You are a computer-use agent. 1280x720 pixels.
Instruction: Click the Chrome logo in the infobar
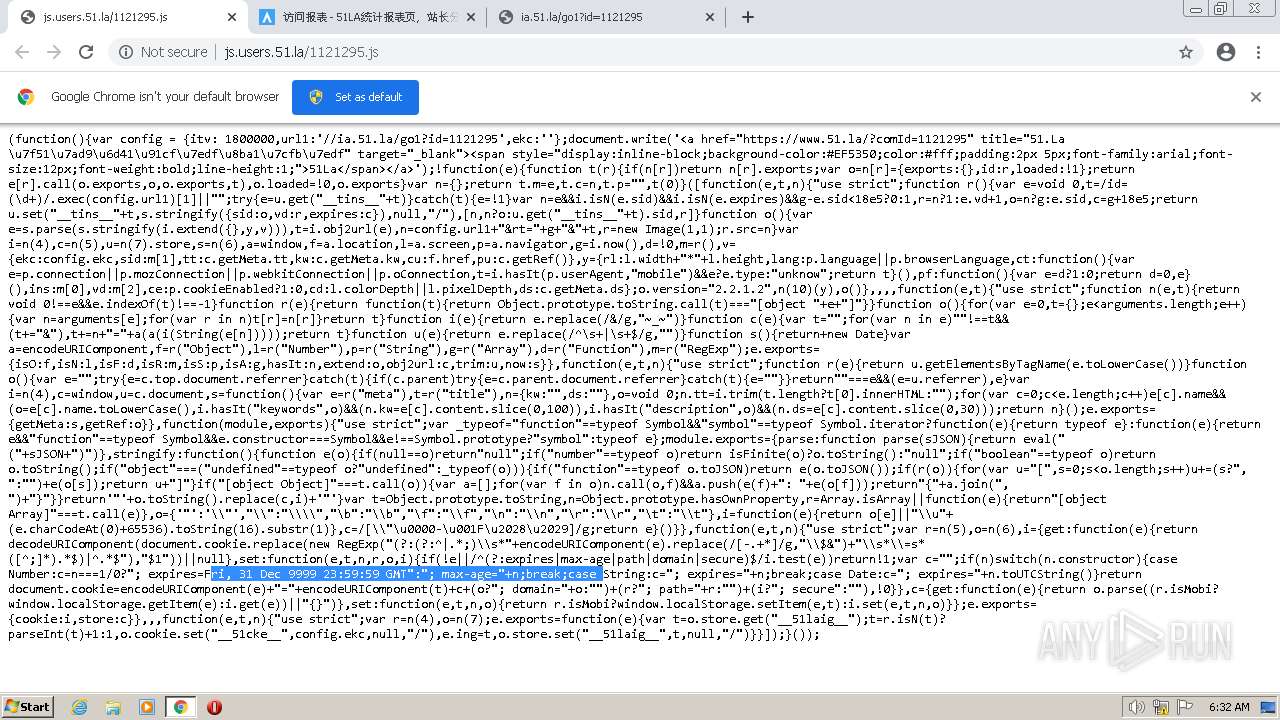tap(26, 97)
